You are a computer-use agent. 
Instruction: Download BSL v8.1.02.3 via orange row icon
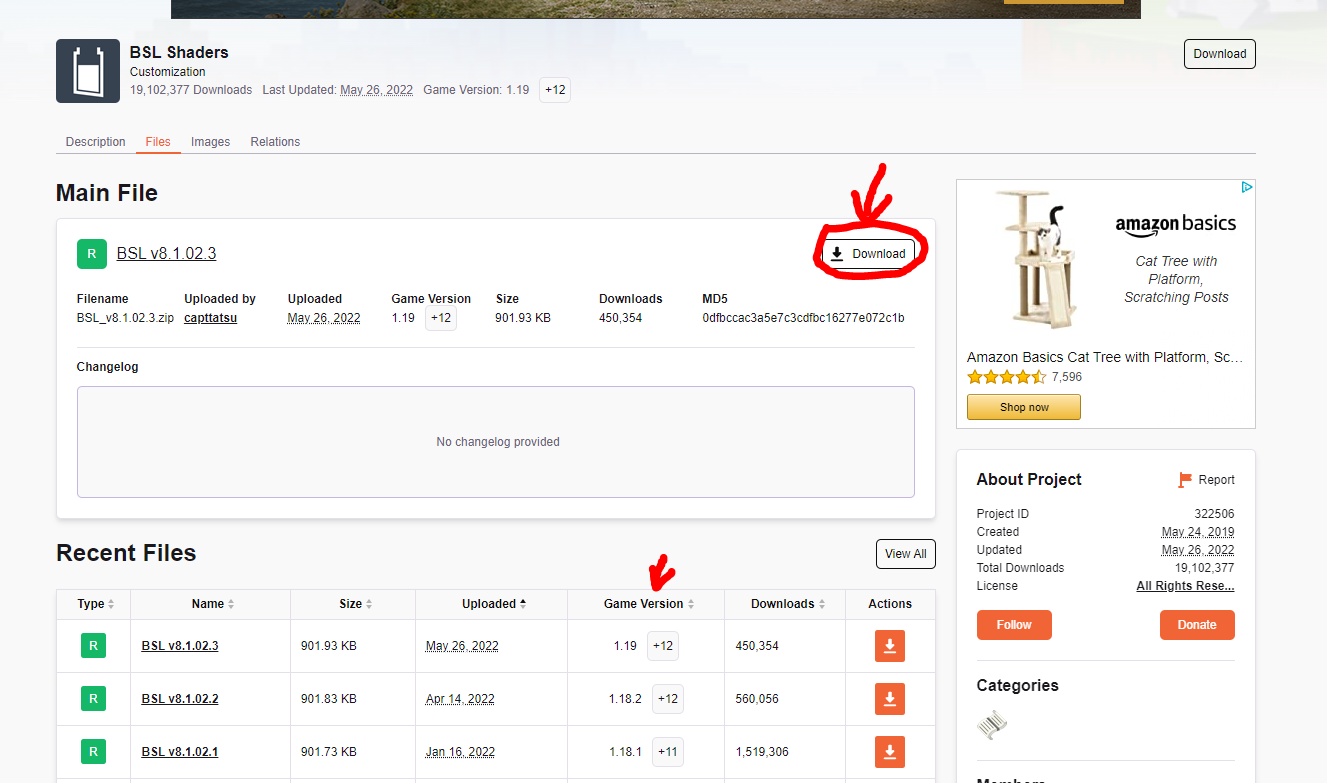(x=889, y=646)
